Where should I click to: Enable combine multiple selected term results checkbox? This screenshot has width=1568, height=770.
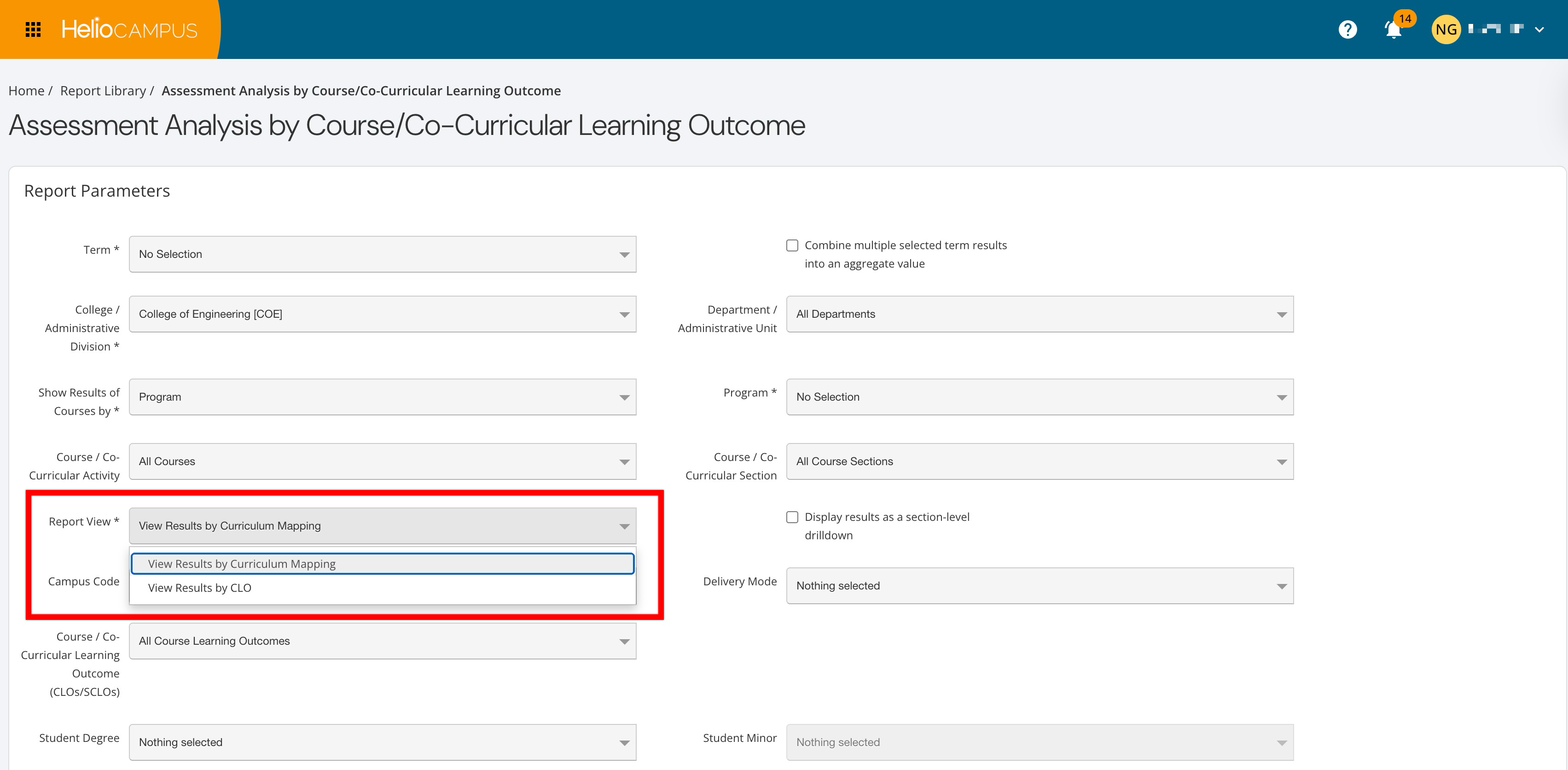click(792, 245)
